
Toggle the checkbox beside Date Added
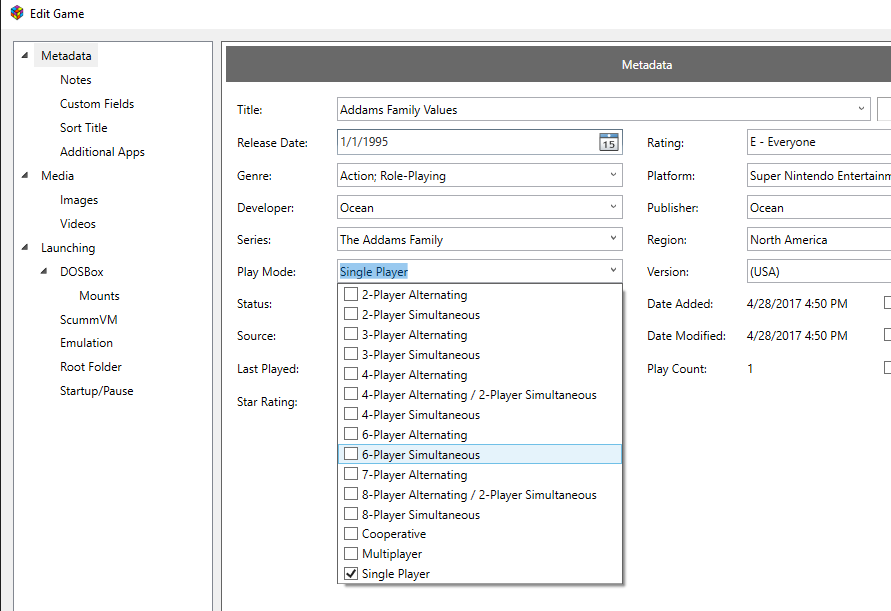click(x=888, y=303)
